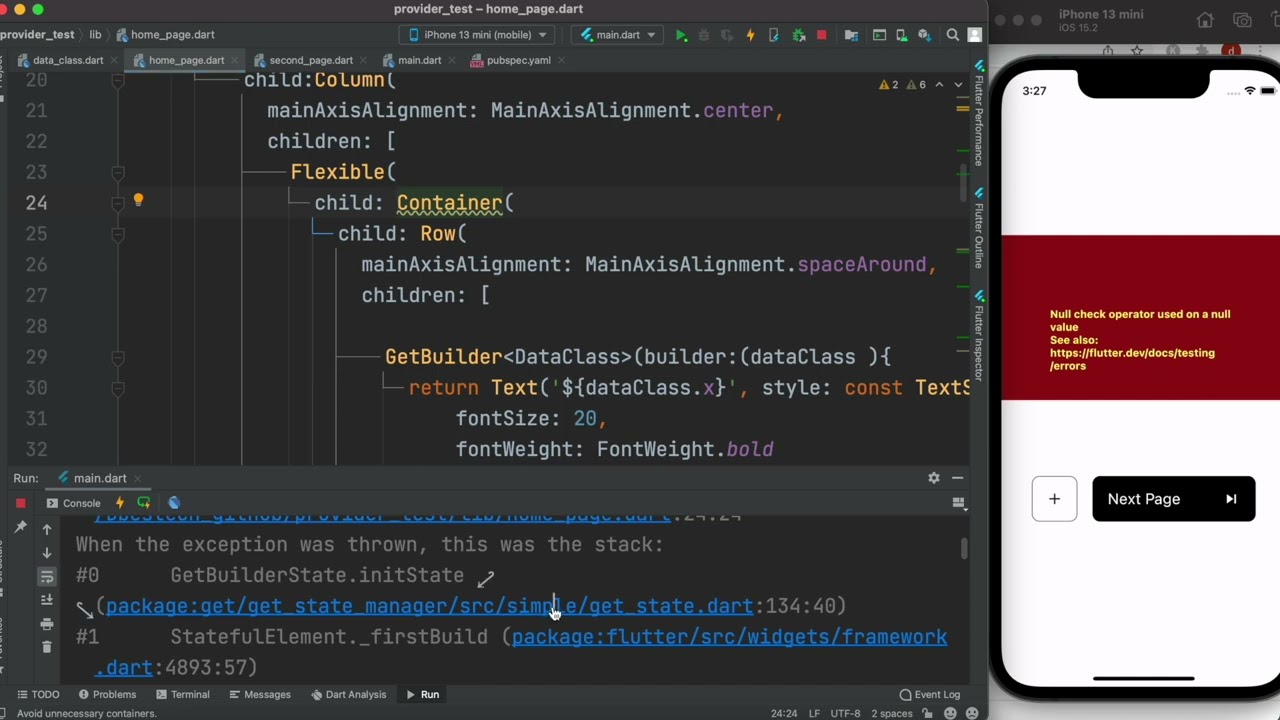Open the Terminal tool window tab

[182, 694]
